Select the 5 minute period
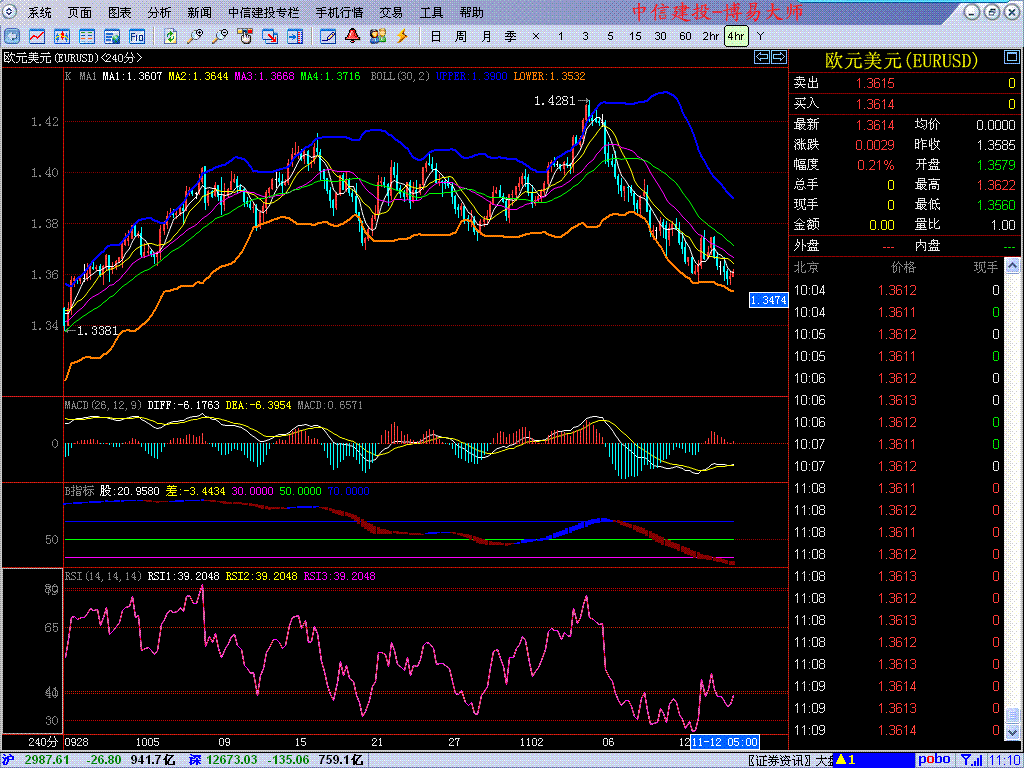 610,36
